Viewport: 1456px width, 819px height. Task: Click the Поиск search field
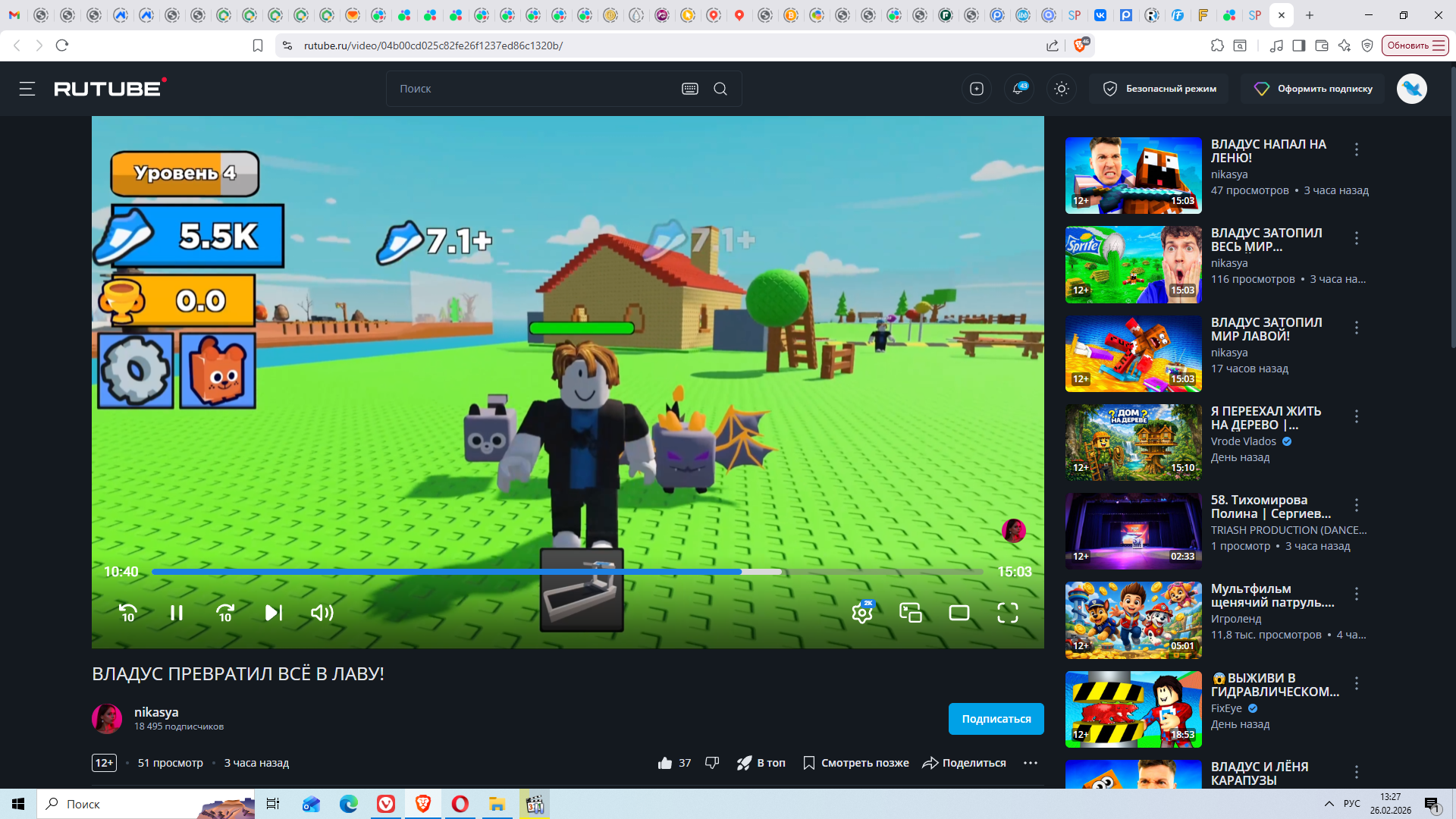pos(531,89)
